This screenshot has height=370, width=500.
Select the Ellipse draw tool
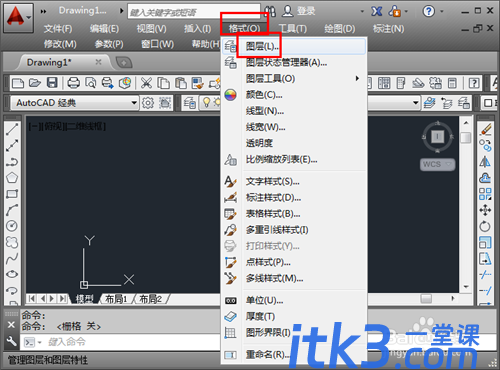pos(12,274)
